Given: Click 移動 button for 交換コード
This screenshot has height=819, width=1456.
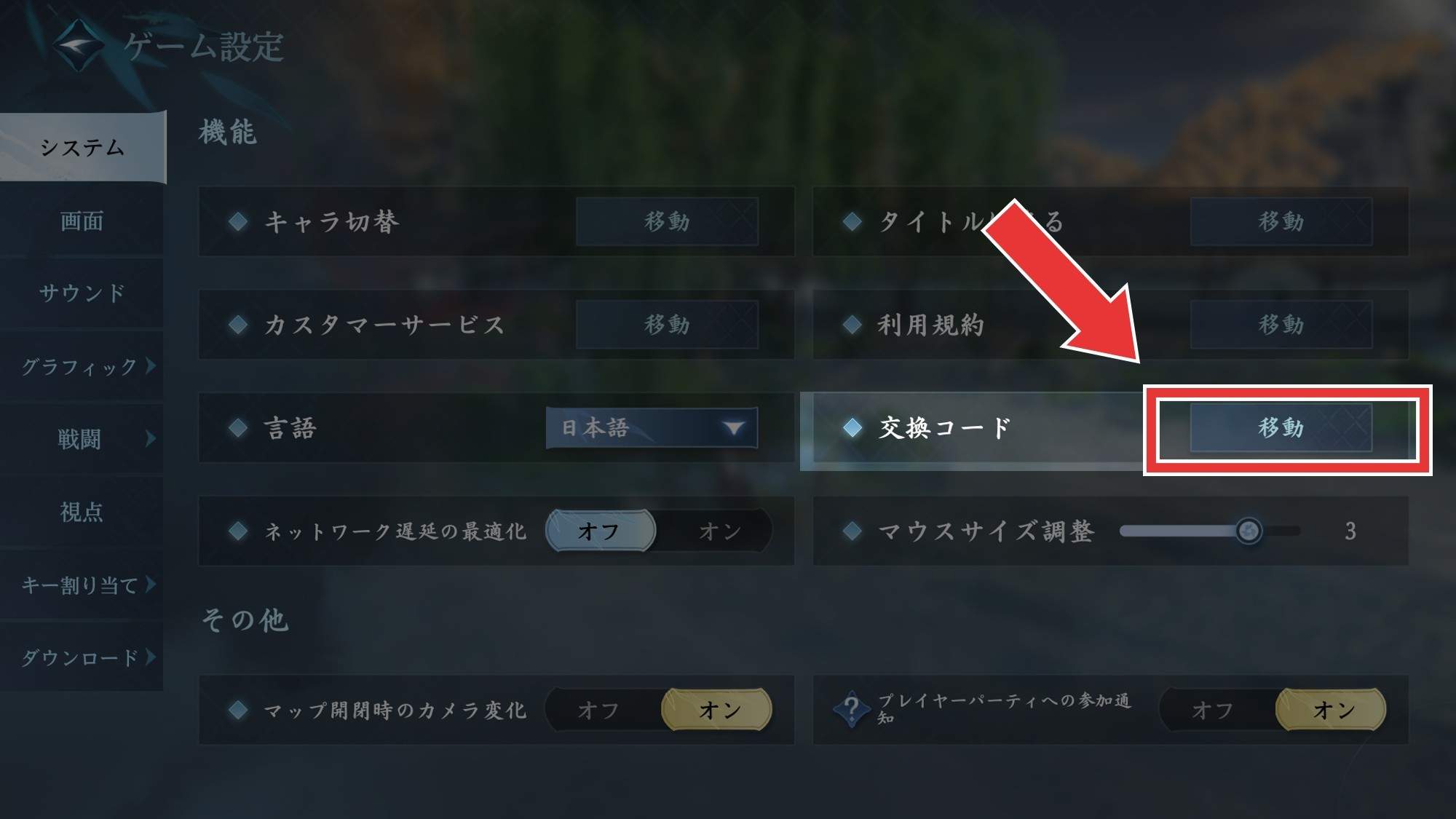Looking at the screenshot, I should [x=1281, y=428].
